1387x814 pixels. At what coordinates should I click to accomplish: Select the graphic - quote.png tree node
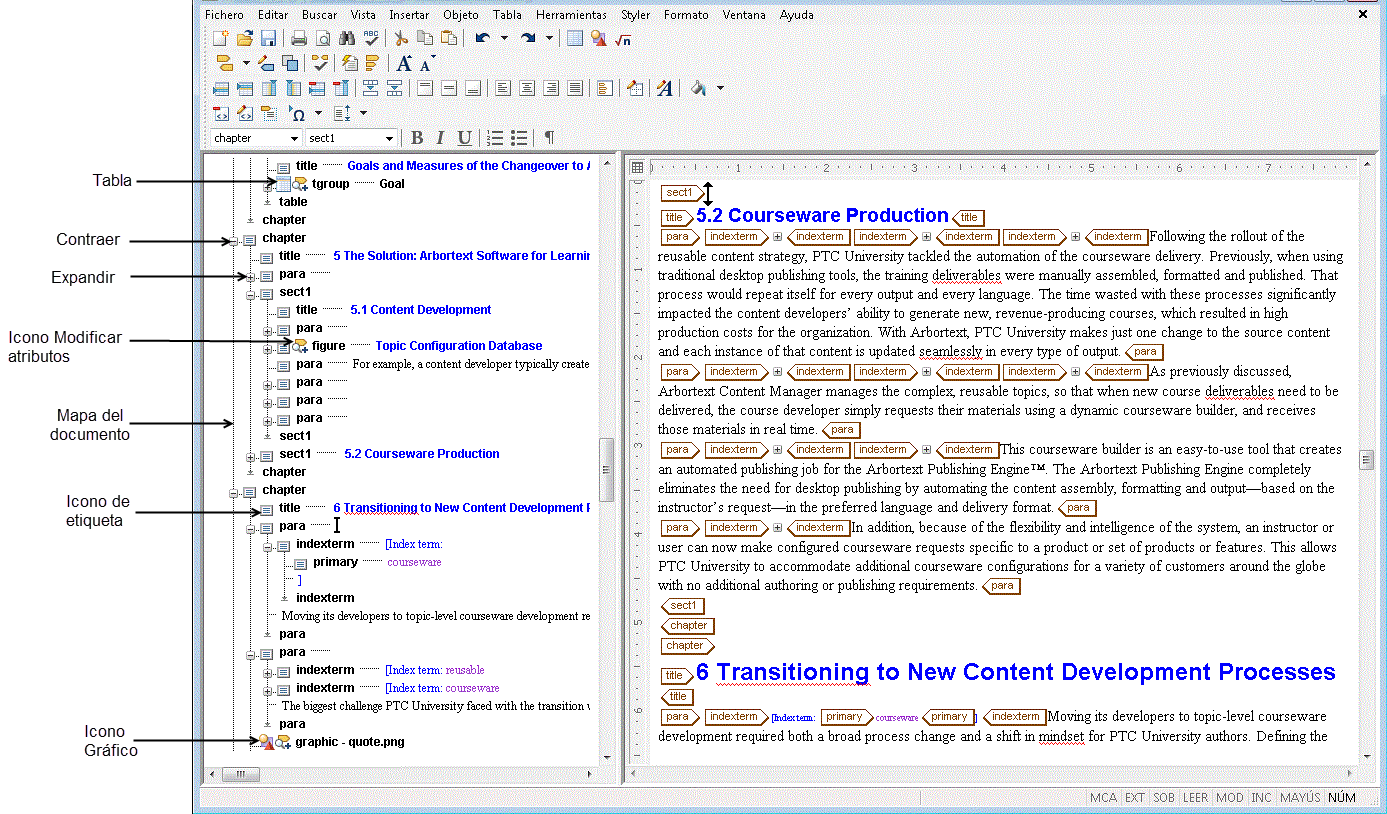click(350, 742)
